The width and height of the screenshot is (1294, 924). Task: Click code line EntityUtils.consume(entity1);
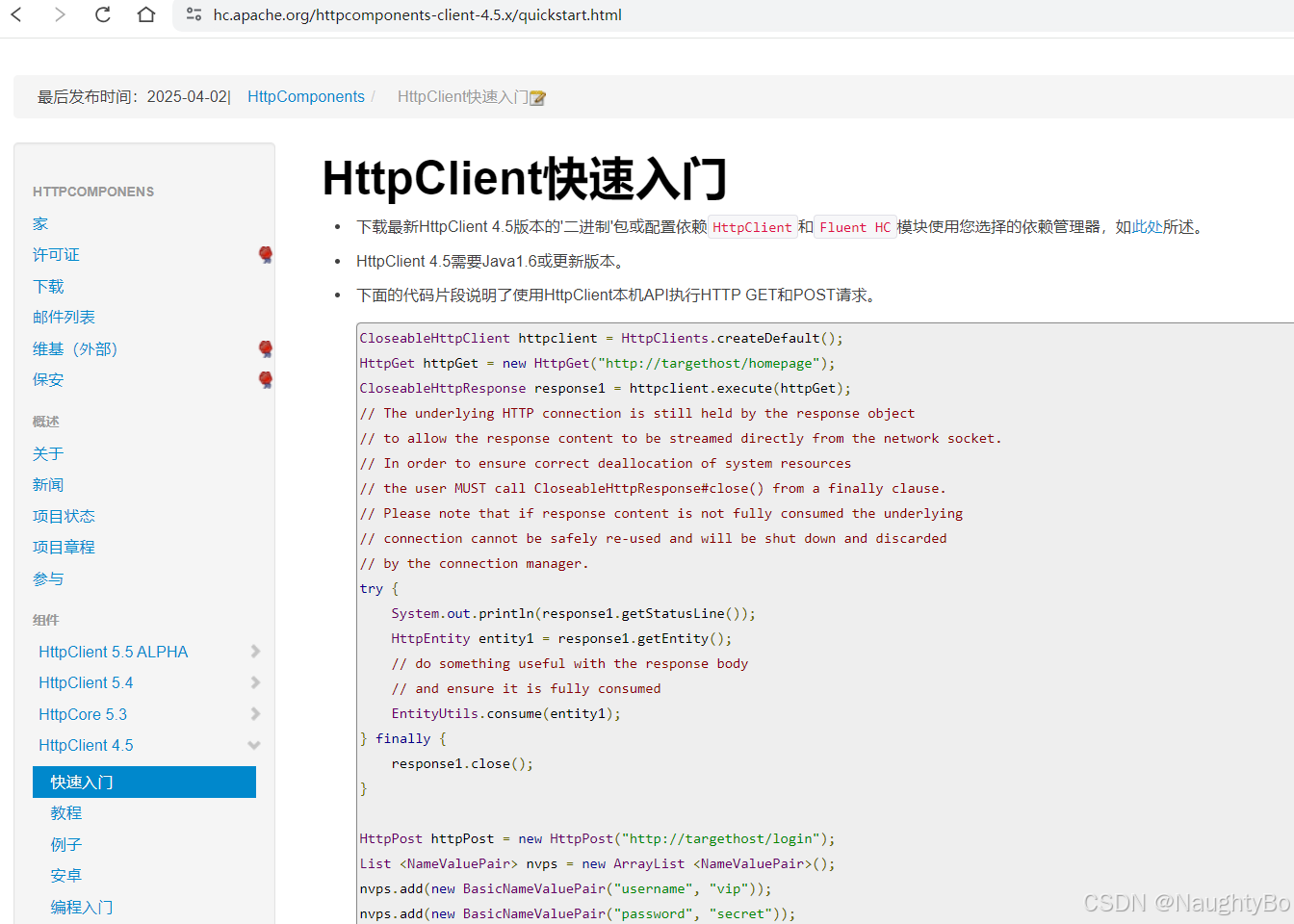pos(505,713)
